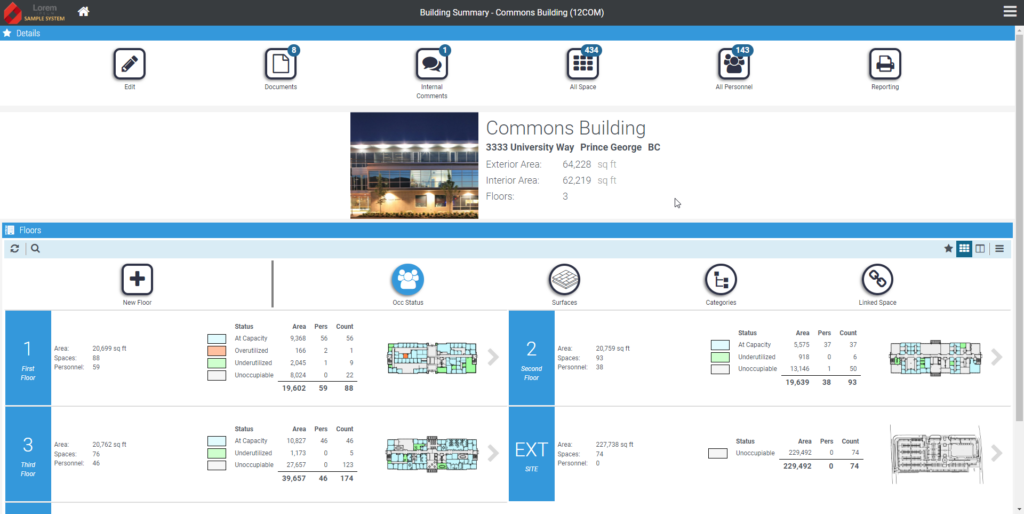
Task: Open the Linked Space icon
Action: (x=877, y=280)
